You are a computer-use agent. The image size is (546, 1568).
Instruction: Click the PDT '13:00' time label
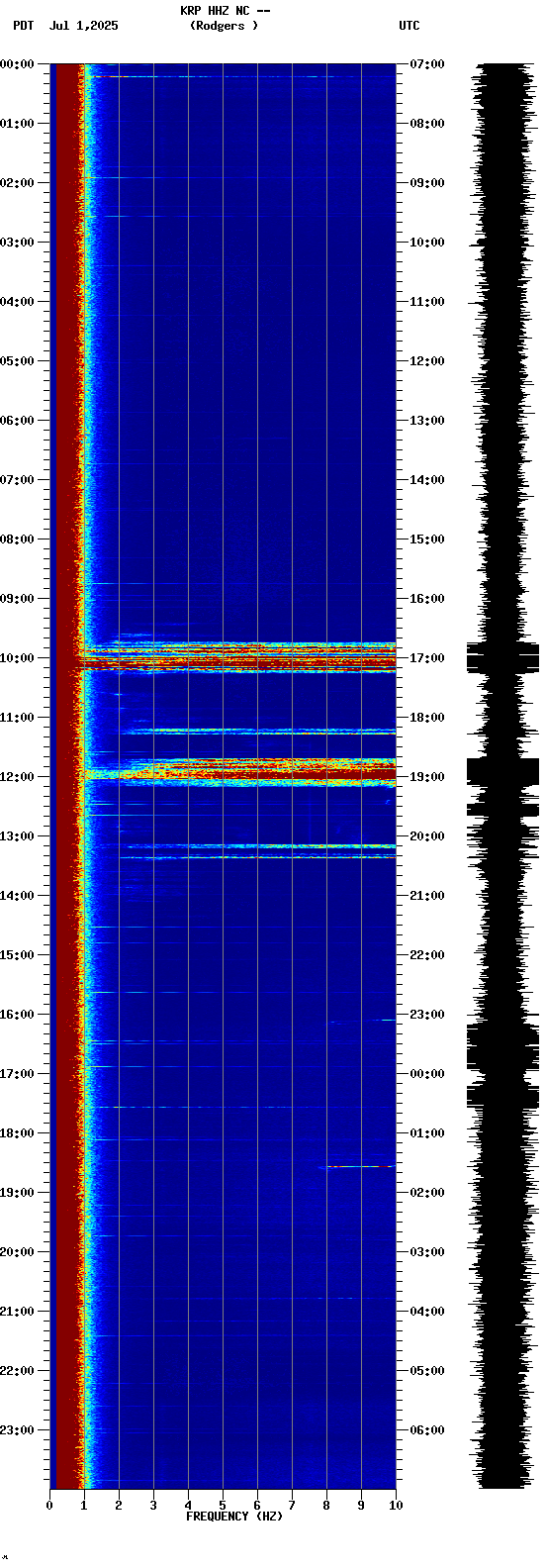coord(18,836)
